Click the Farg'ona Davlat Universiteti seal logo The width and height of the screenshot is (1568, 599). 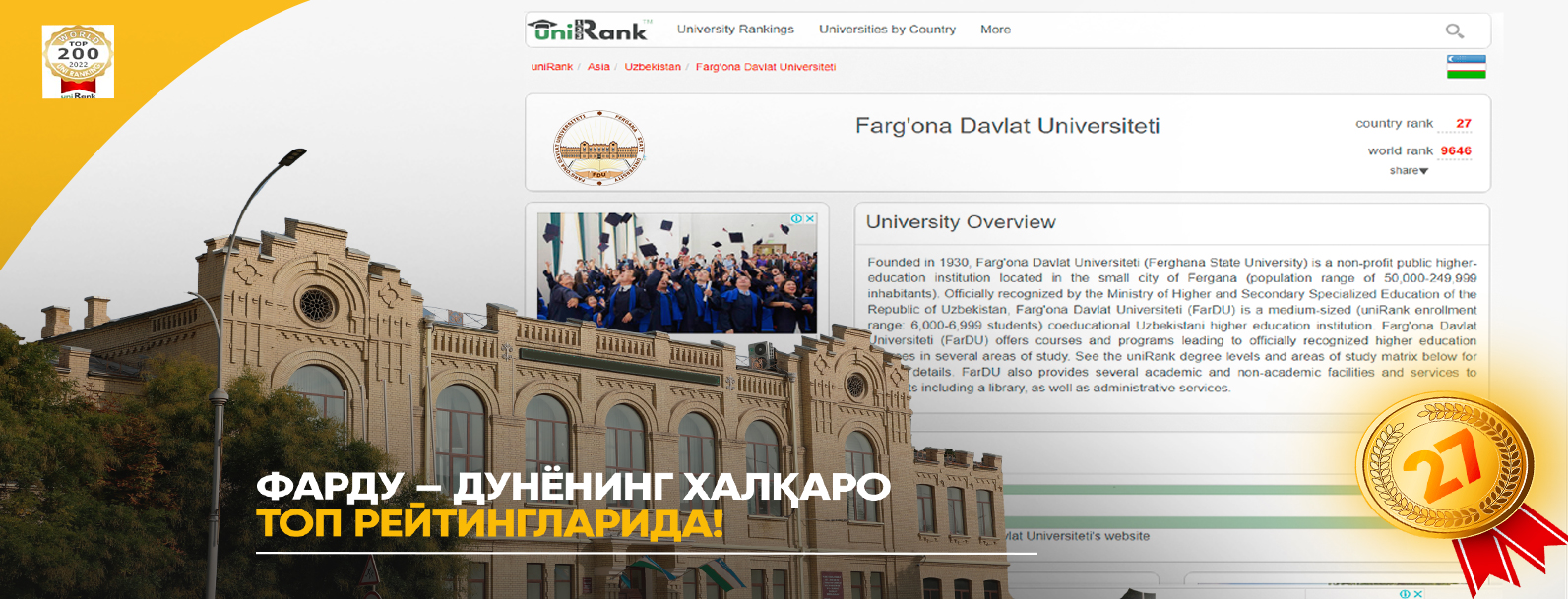(x=598, y=148)
